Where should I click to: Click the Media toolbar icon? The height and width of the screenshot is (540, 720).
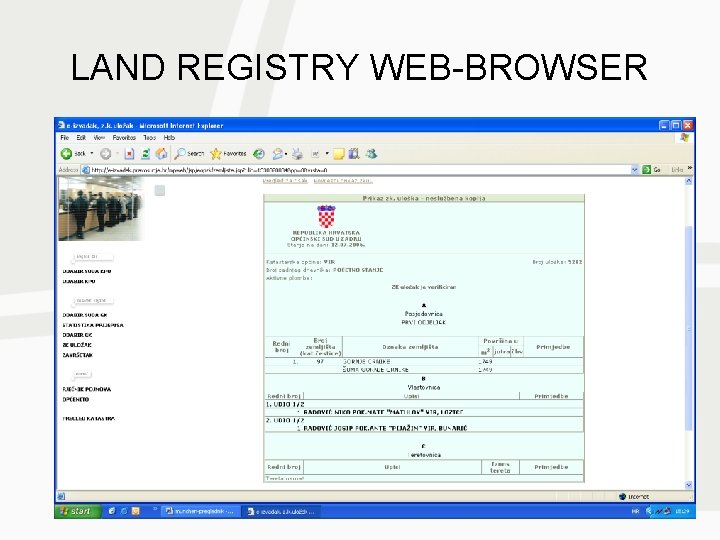259,154
